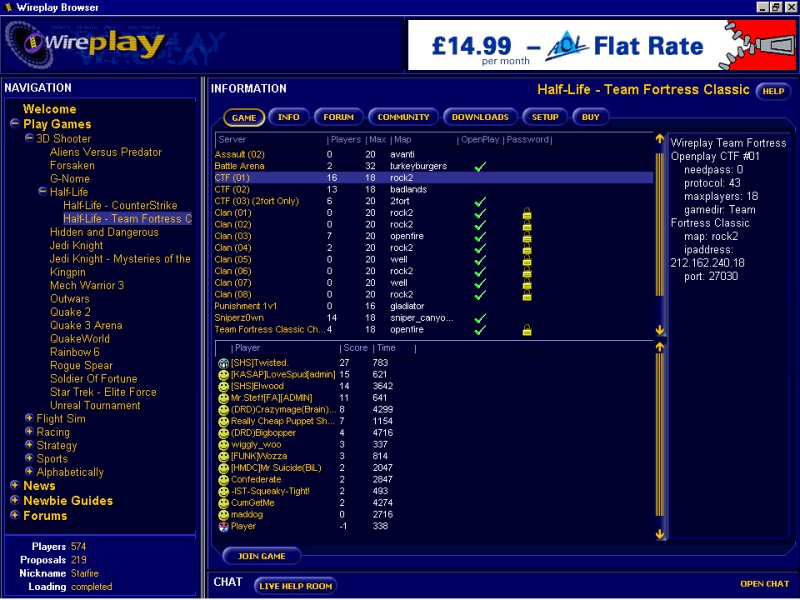Click the OpenPlay checkmark for Clan (08)
Image resolution: width=800 pixels, height=600 pixels.
coord(480,295)
